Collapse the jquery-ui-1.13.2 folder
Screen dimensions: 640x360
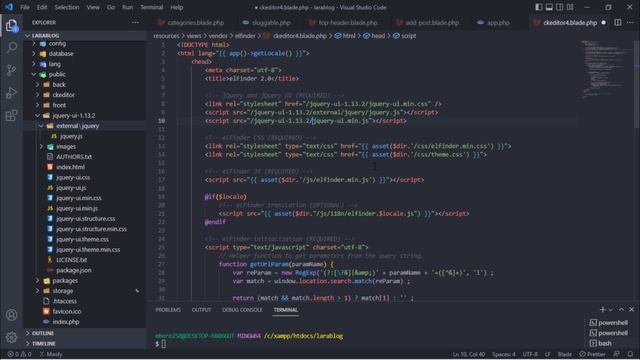coord(73,116)
